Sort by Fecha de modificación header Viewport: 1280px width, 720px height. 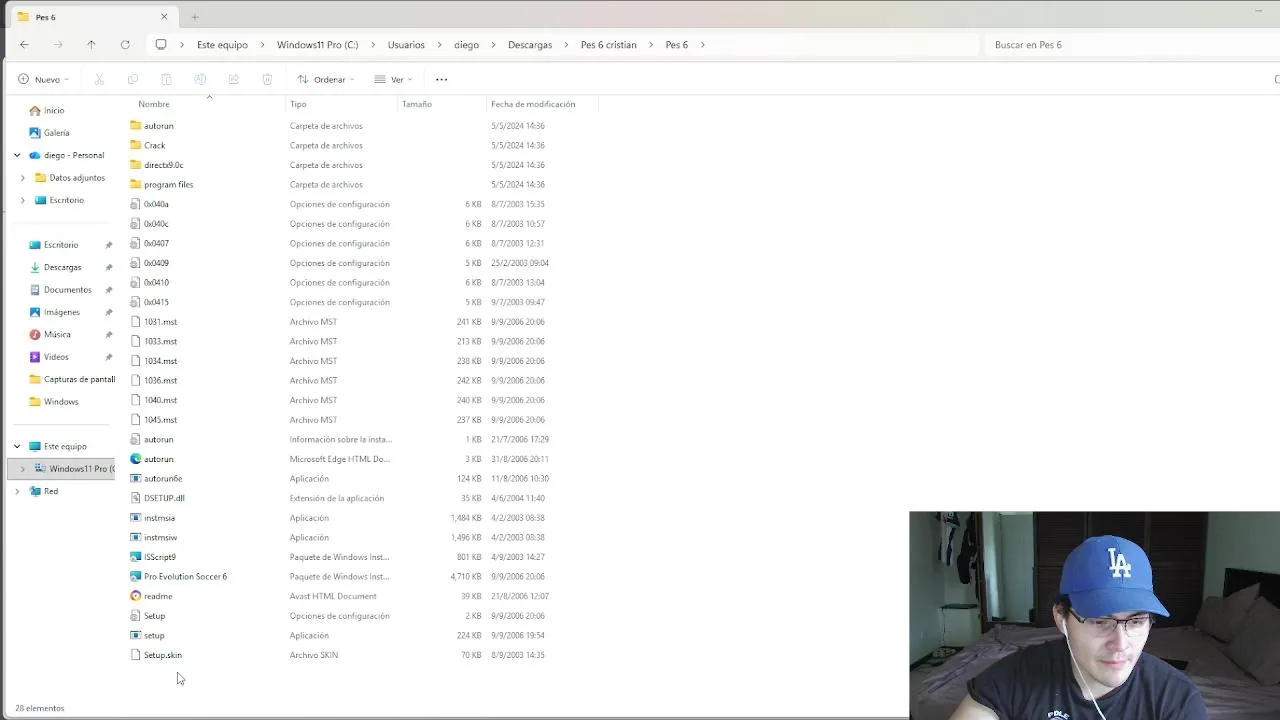[533, 104]
